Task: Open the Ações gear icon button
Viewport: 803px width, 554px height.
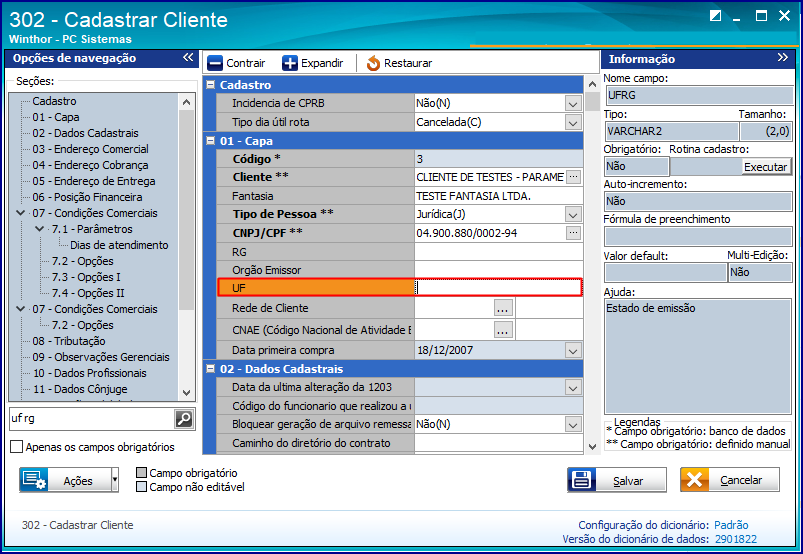Action: click(34, 480)
